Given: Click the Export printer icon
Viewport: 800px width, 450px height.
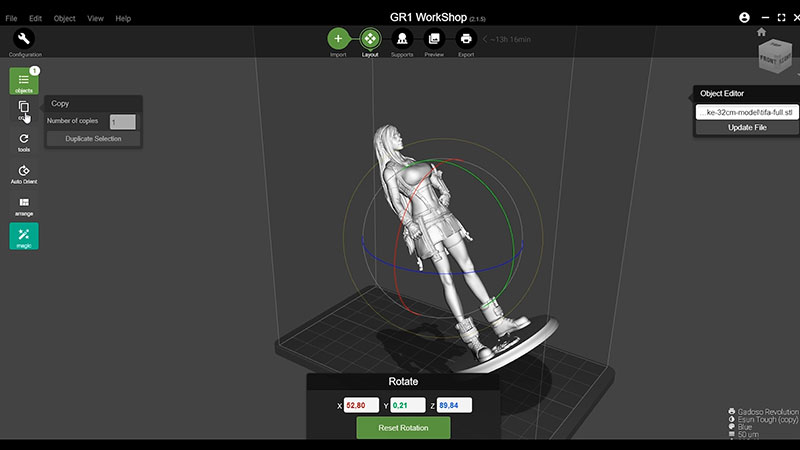Looking at the screenshot, I should (466, 38).
